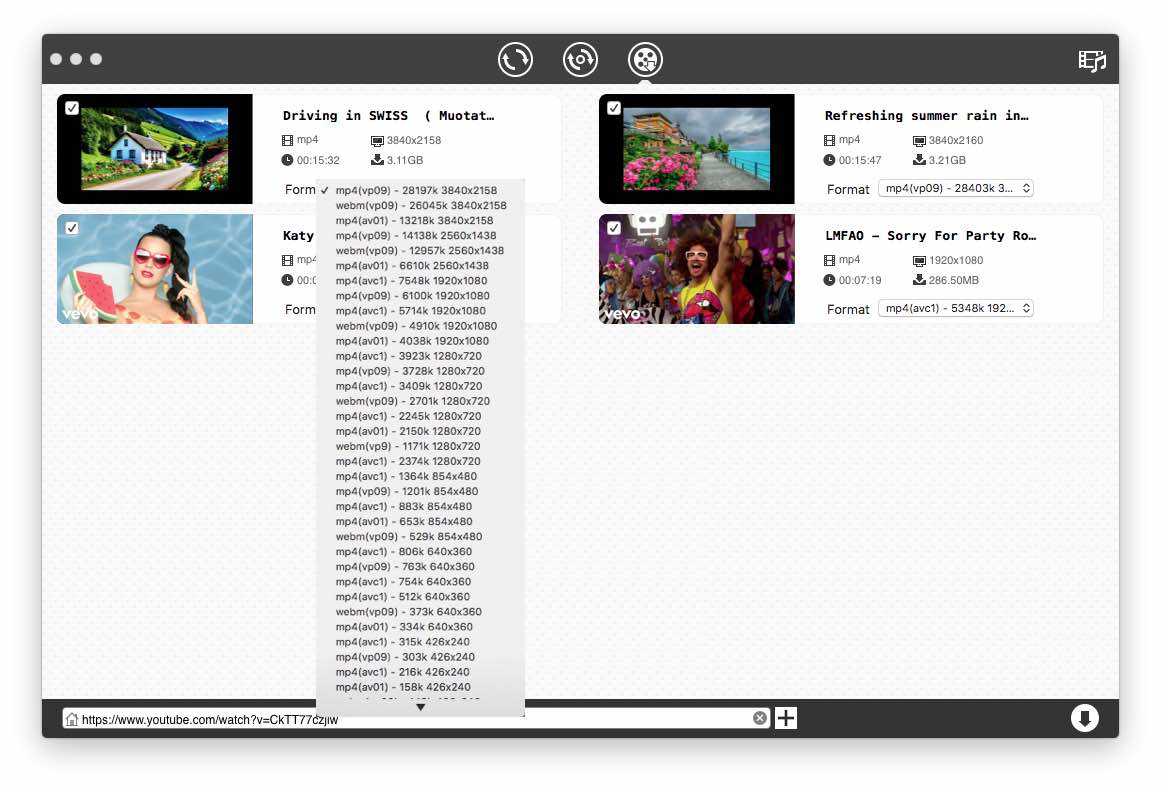The image size is (1161, 788).
Task: Open the media library icon at top right
Action: coord(1091,60)
